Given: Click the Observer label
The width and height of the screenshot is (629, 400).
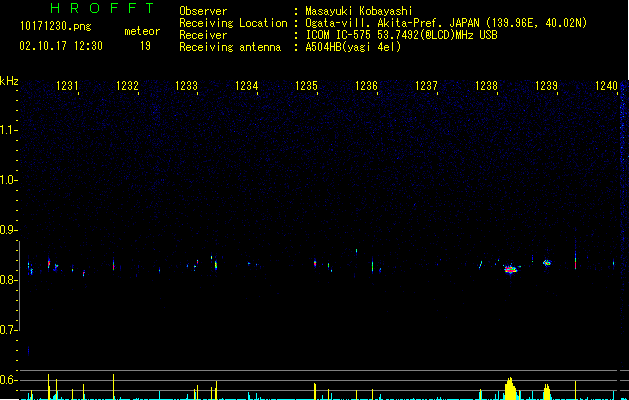Looking at the screenshot, I should (203, 11).
